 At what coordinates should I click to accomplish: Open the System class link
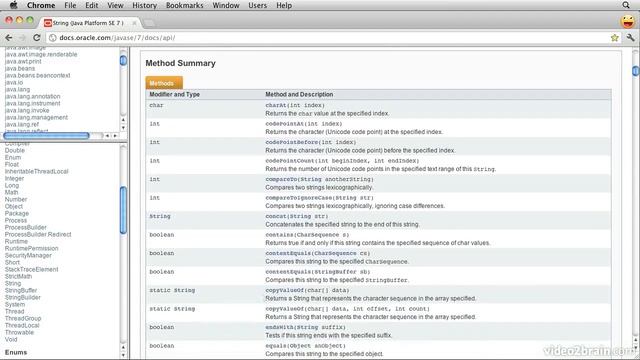point(15,304)
